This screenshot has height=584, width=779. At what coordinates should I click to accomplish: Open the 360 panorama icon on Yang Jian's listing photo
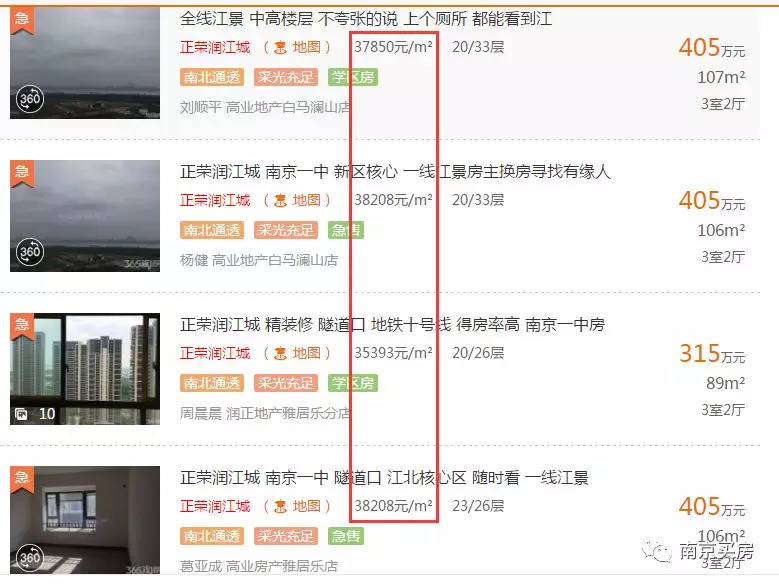30,251
